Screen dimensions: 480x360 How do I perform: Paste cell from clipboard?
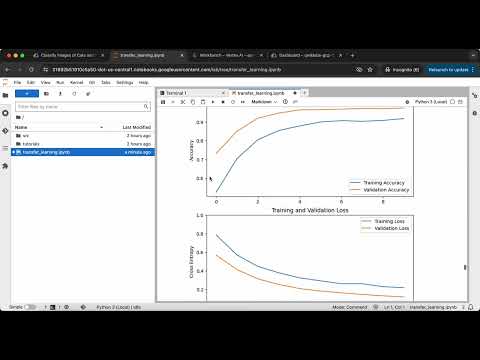[203, 102]
